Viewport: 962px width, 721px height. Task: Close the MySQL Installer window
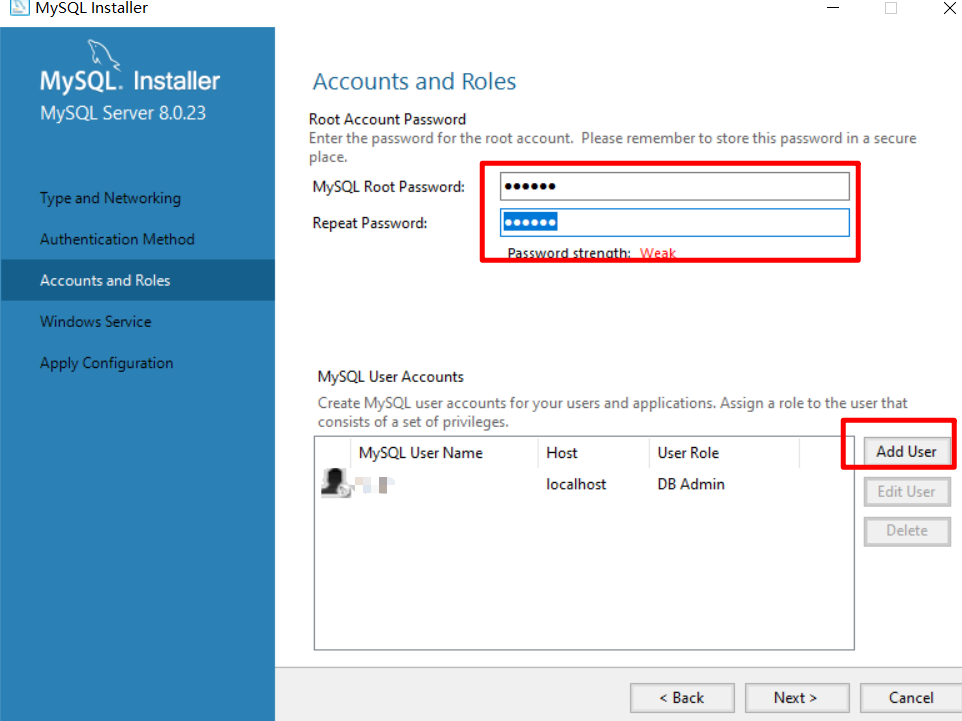point(949,7)
